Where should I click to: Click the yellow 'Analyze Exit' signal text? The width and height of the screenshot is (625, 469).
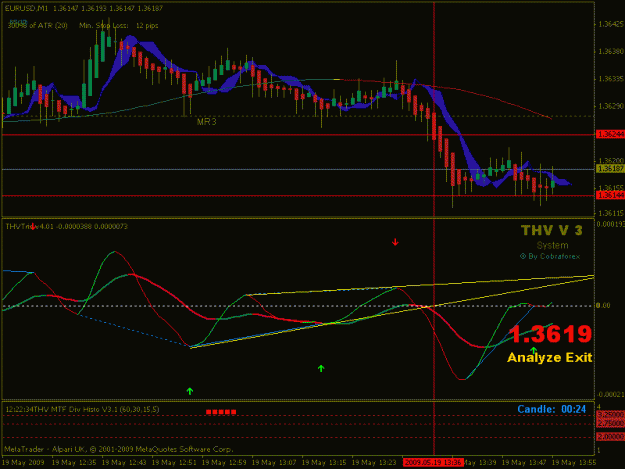[550, 357]
